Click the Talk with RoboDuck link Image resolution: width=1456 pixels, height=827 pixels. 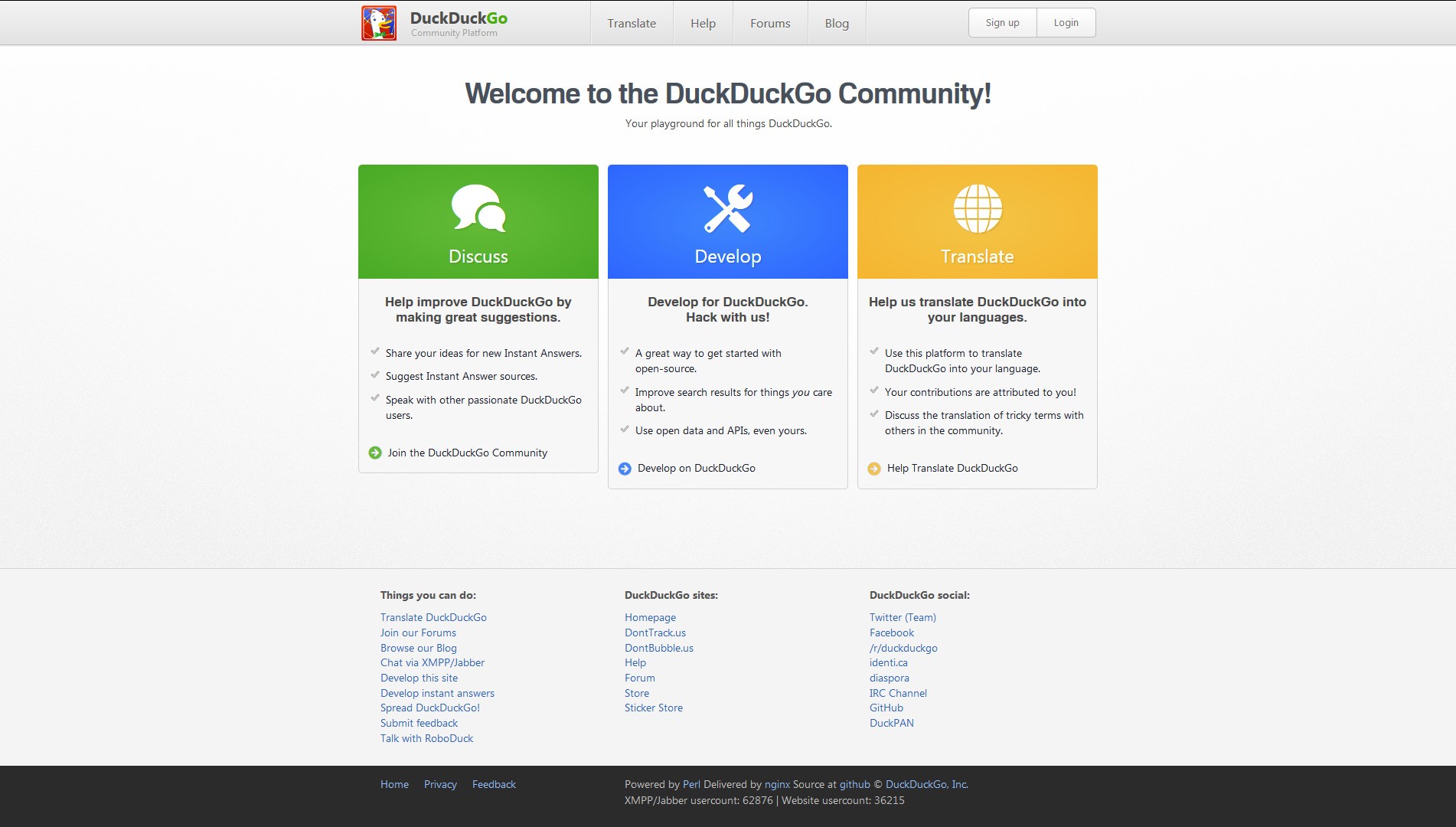point(426,738)
